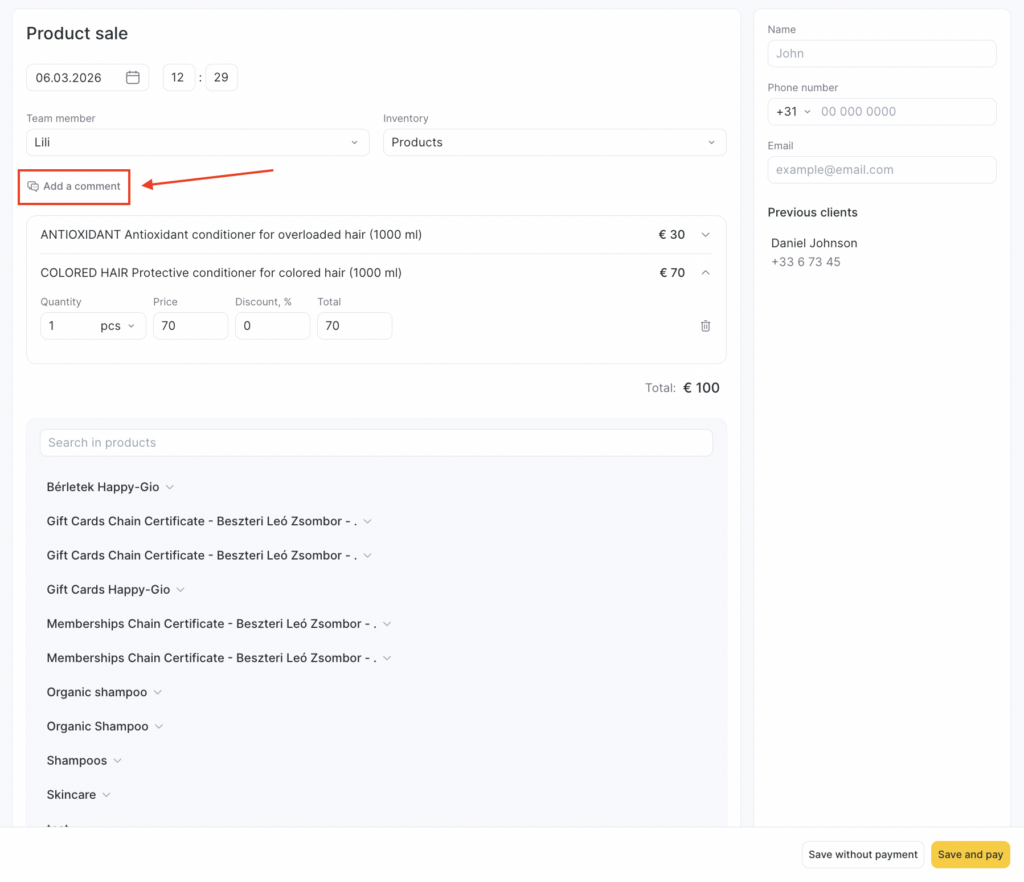Click Save and pay button

click(x=970, y=855)
